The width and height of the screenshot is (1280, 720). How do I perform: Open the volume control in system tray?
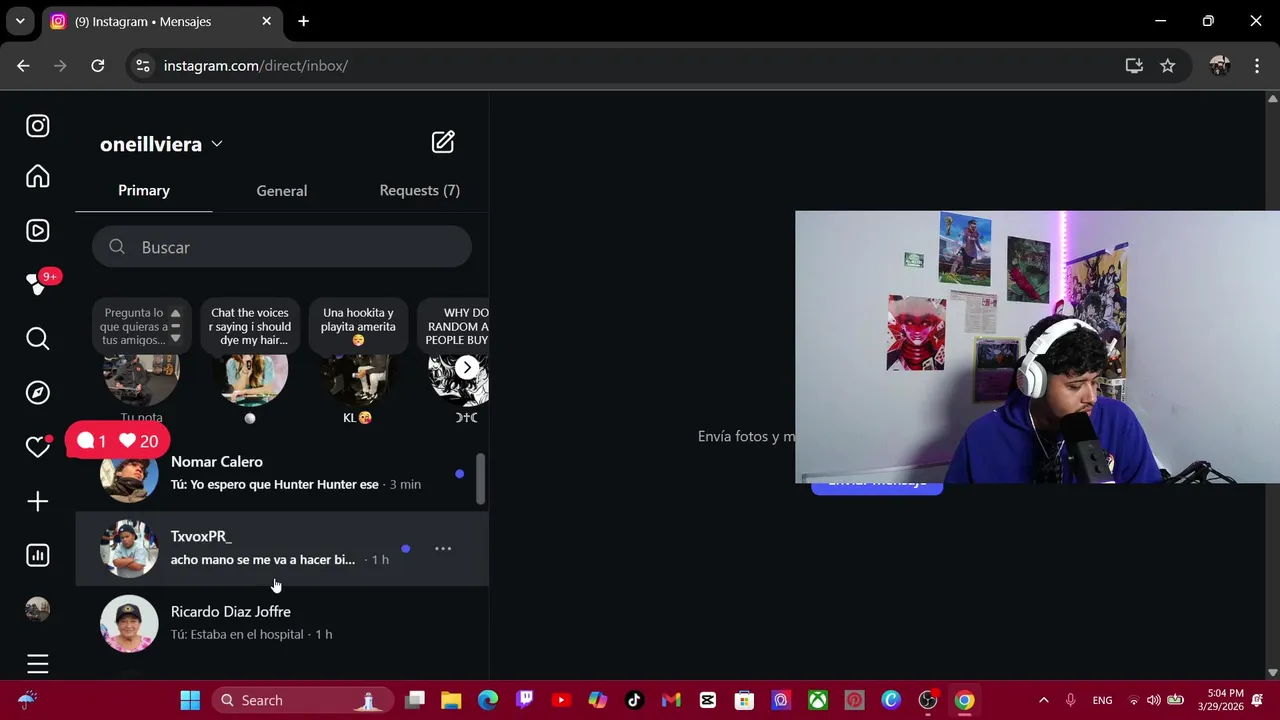point(1154,700)
